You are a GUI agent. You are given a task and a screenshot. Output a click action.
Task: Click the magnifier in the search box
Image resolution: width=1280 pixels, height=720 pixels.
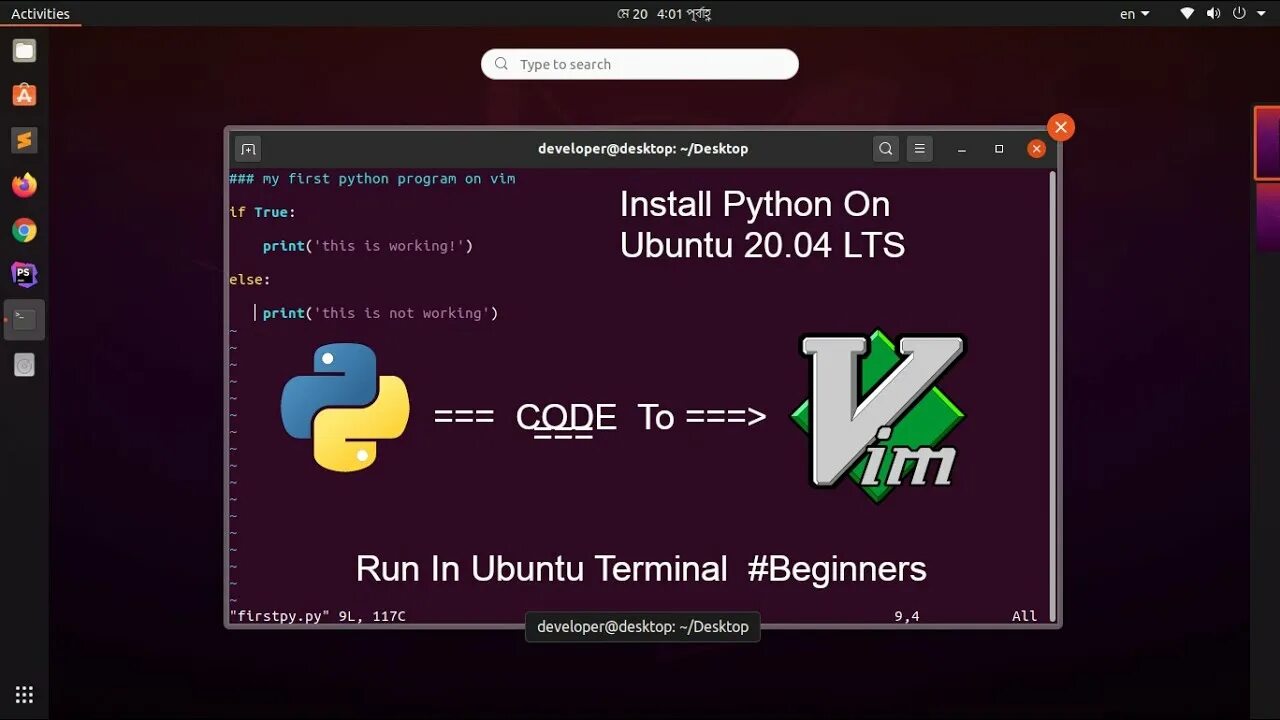pos(502,64)
